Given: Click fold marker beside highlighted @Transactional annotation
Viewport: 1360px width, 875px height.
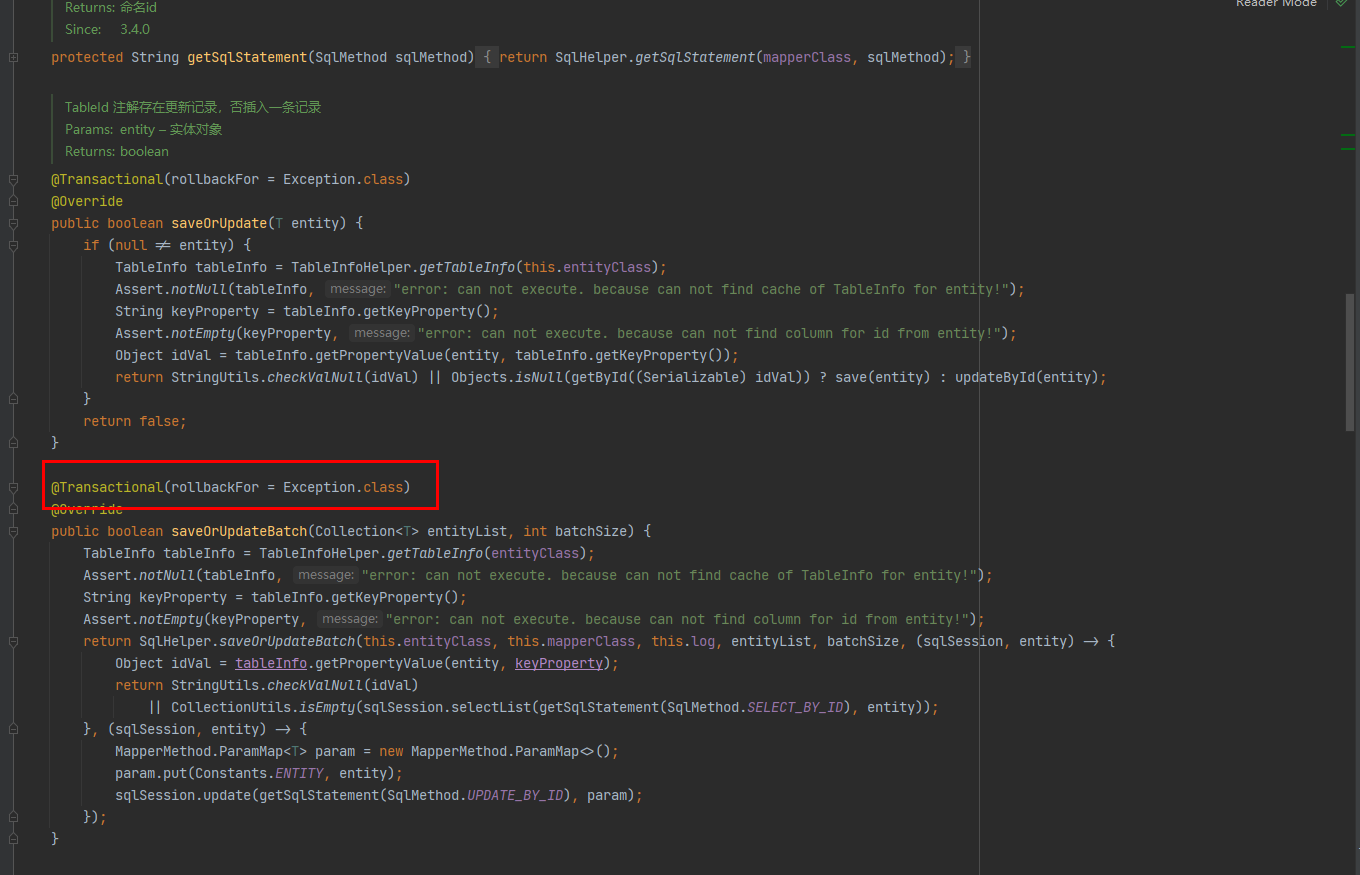Looking at the screenshot, I should tap(13, 487).
